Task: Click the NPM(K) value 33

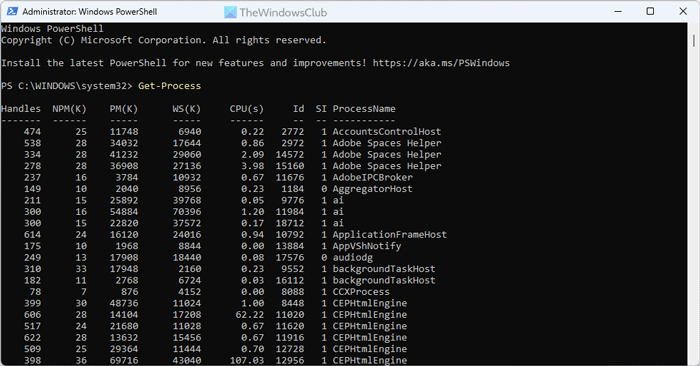Action: [81, 269]
